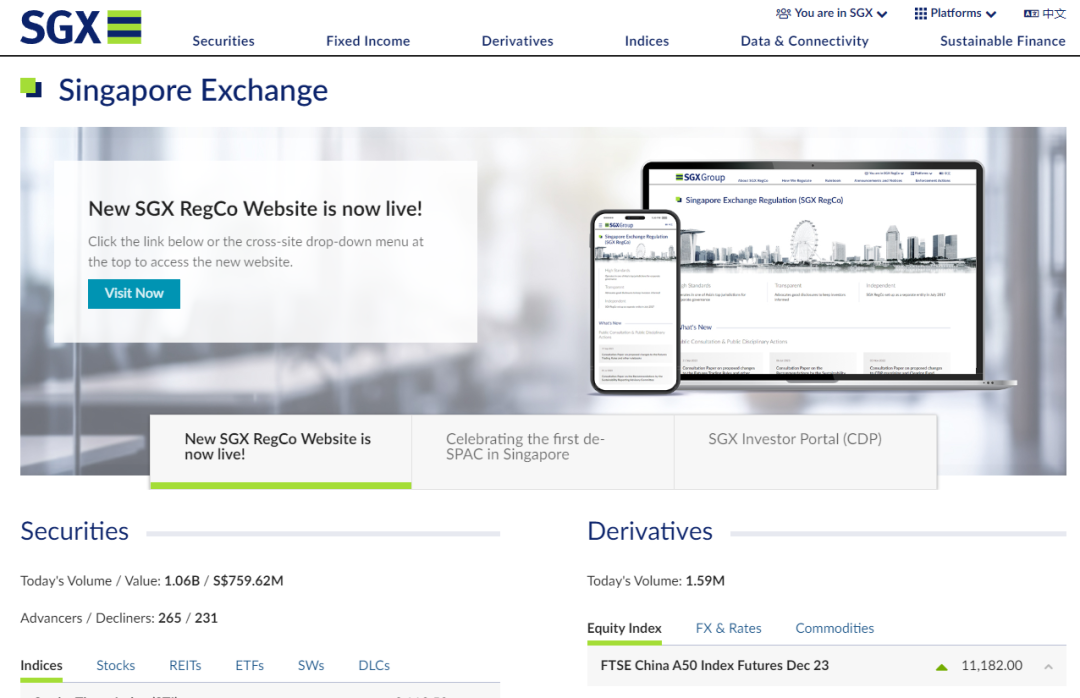Click the people icon beside You are in SGX
1080x698 pixels.
click(783, 14)
